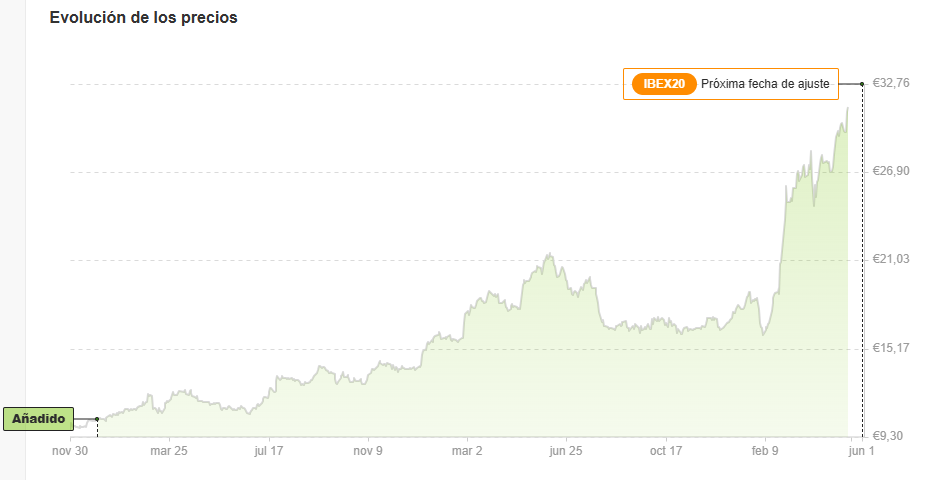Click the marker dot beside Añadido
This screenshot has width=929, height=480.
coord(97,419)
